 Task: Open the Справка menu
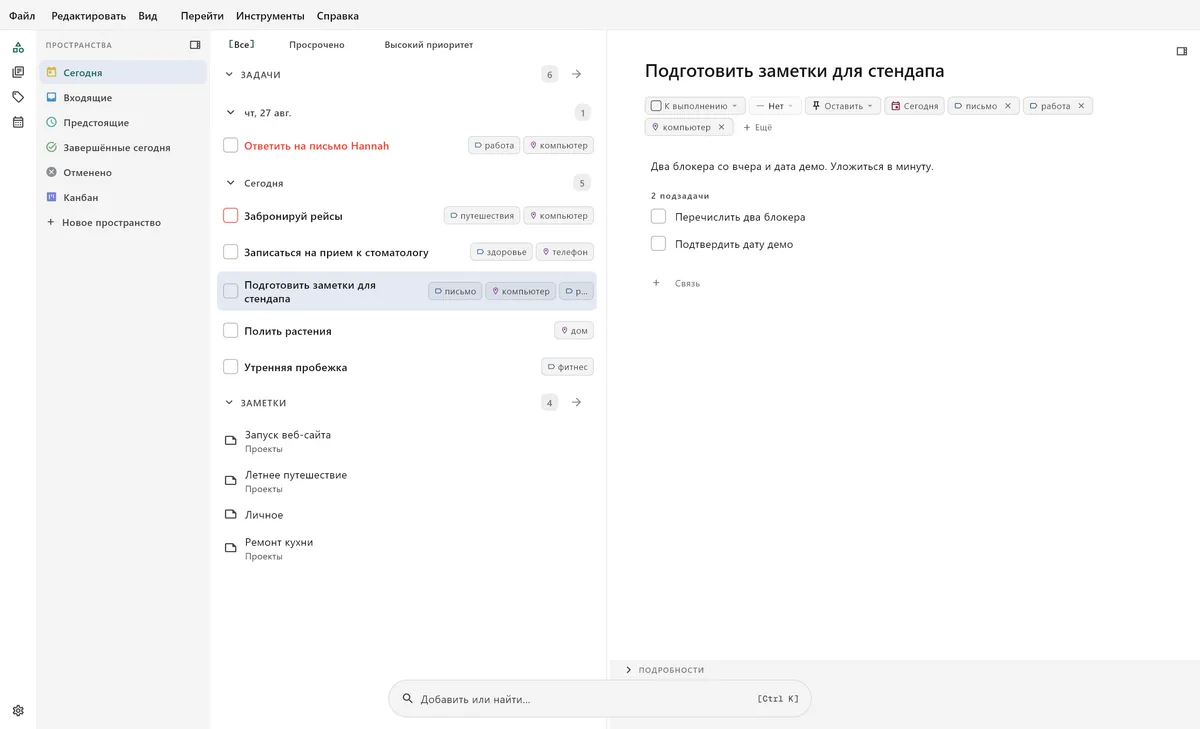(338, 16)
